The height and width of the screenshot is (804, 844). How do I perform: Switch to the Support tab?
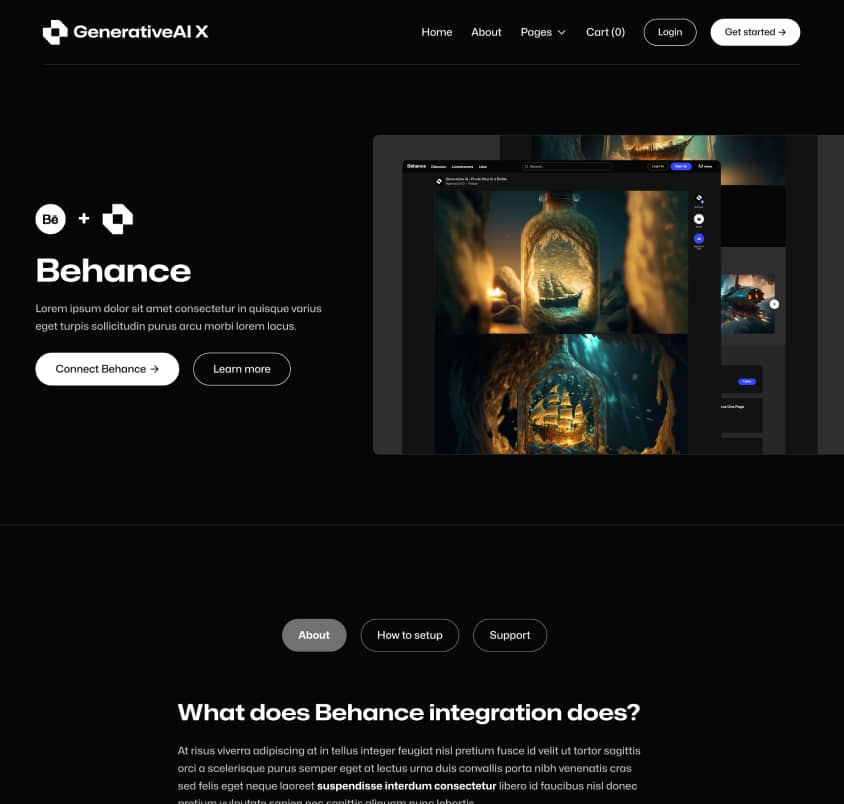coord(510,635)
